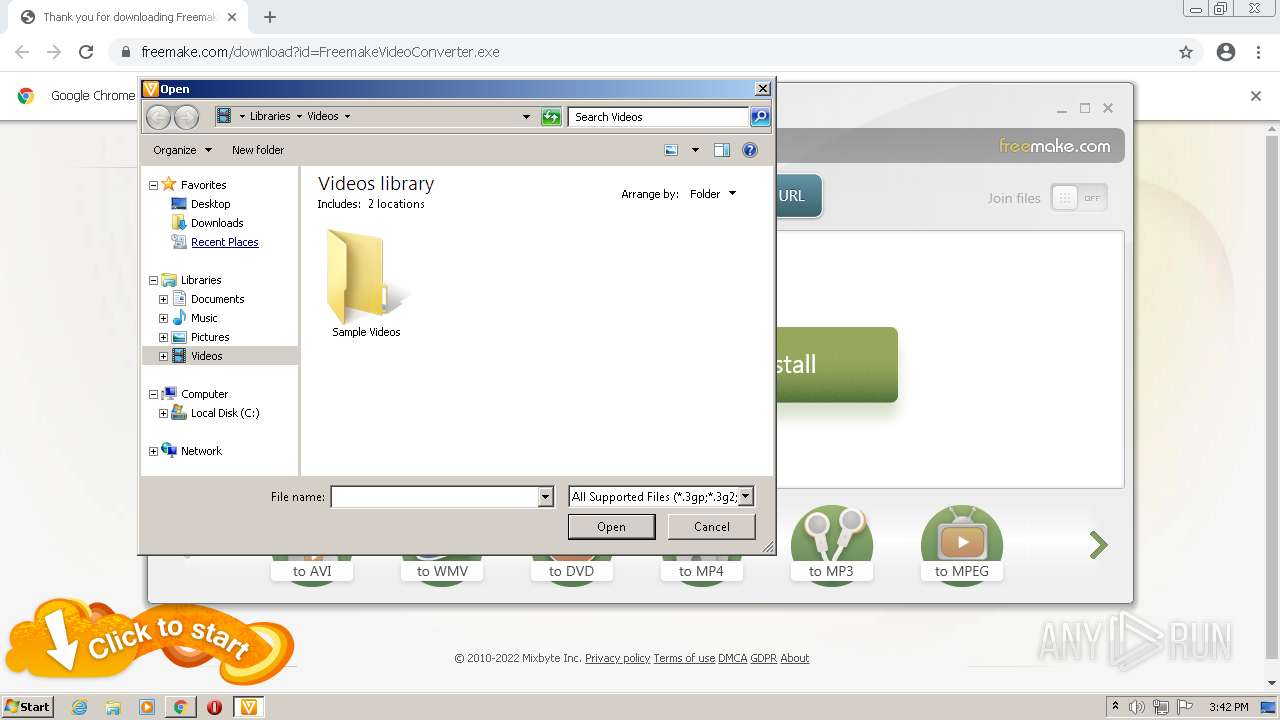
Task: Click the Forward arrow in Open dialog
Action: pyautogui.click(x=186, y=117)
